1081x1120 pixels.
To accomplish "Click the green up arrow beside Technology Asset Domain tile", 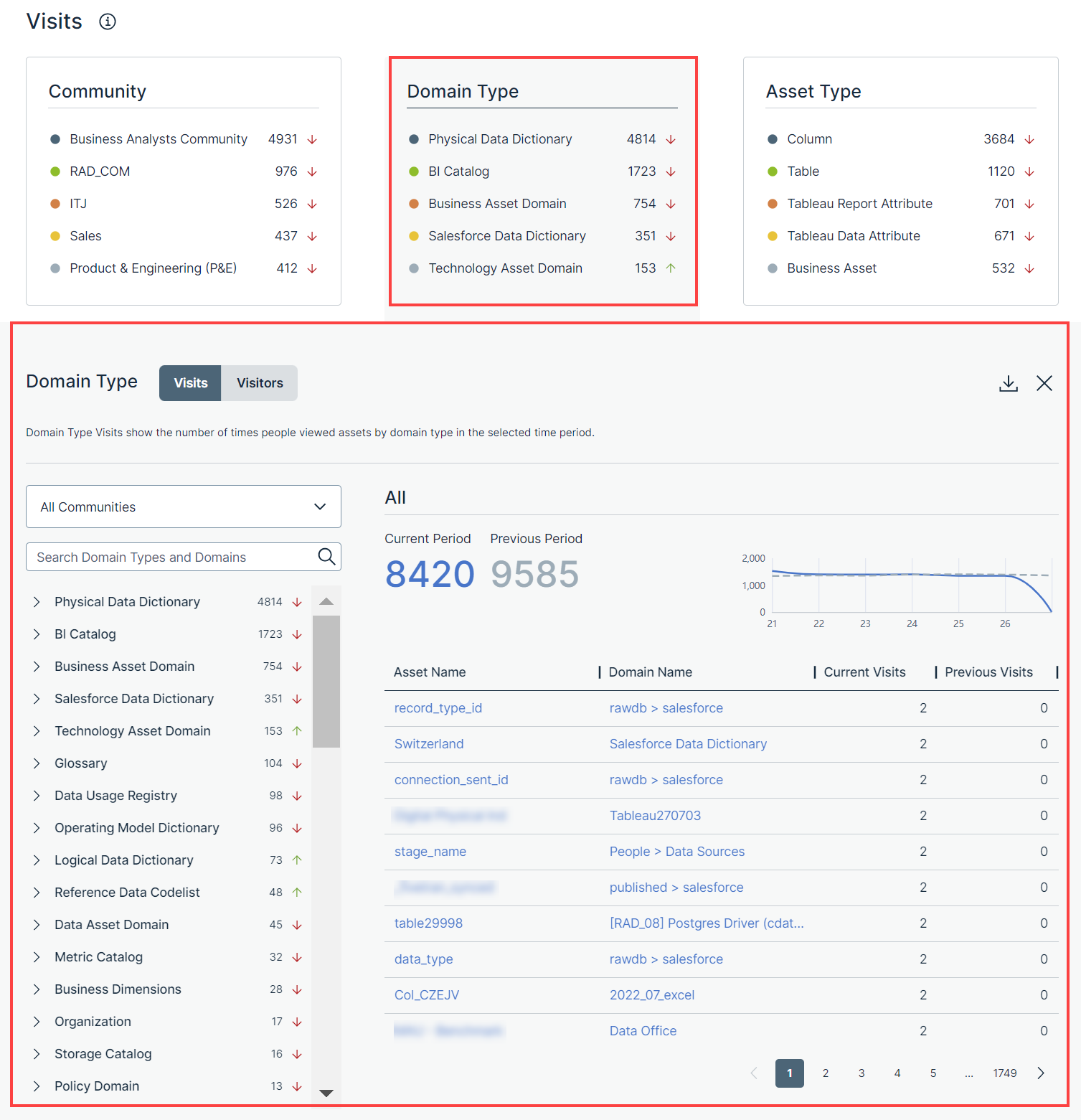I will click(671, 268).
